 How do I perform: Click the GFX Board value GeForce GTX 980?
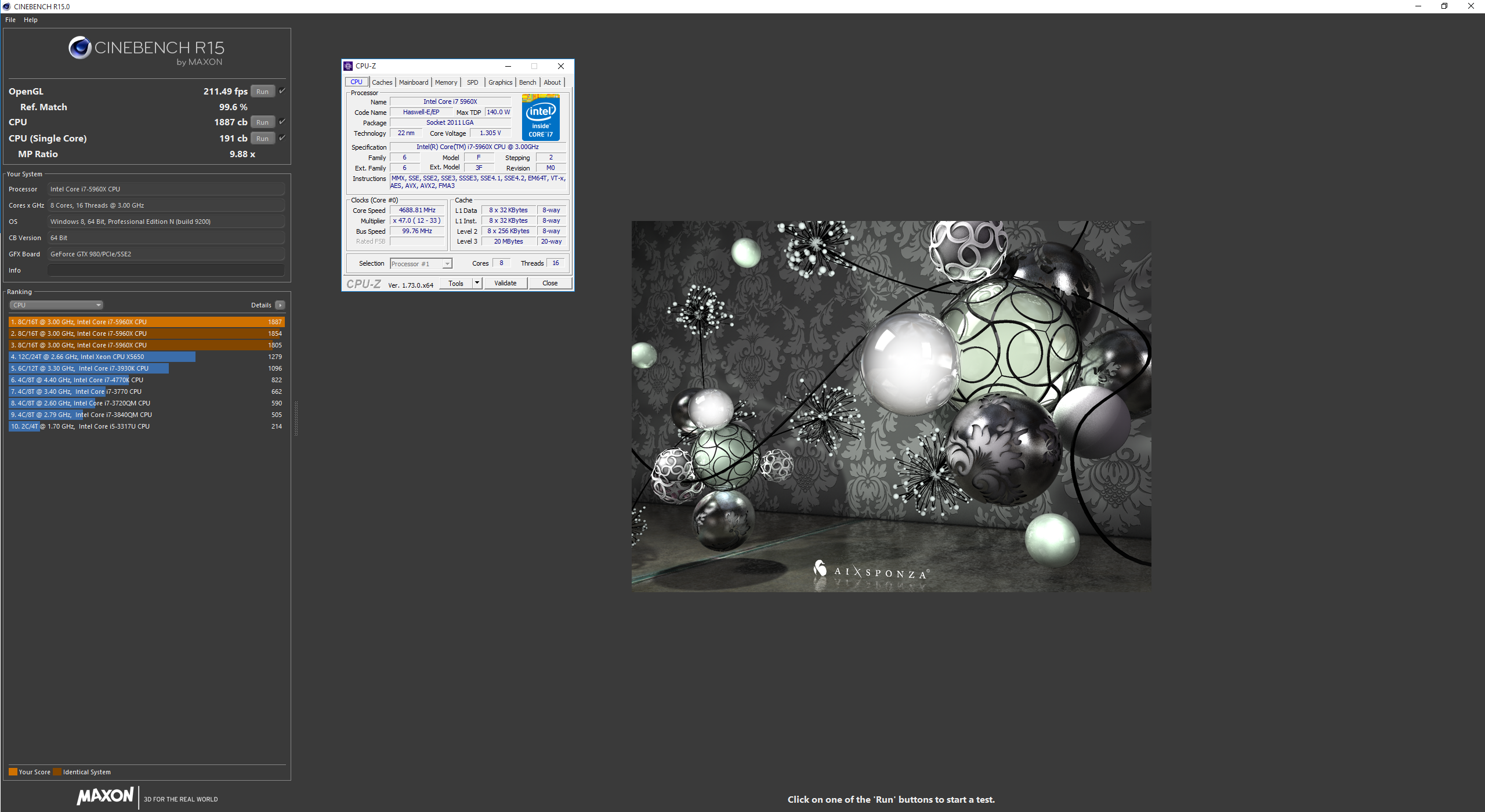tap(166, 254)
